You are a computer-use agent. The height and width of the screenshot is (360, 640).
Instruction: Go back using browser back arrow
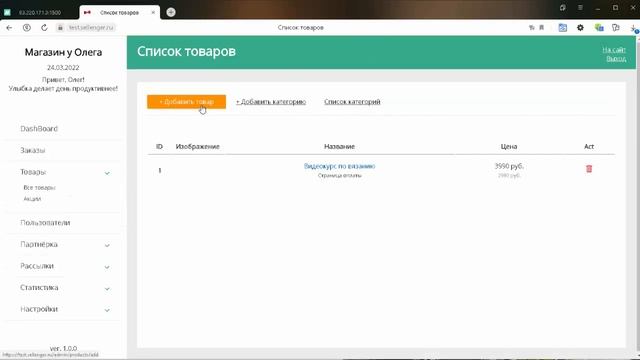point(9,28)
